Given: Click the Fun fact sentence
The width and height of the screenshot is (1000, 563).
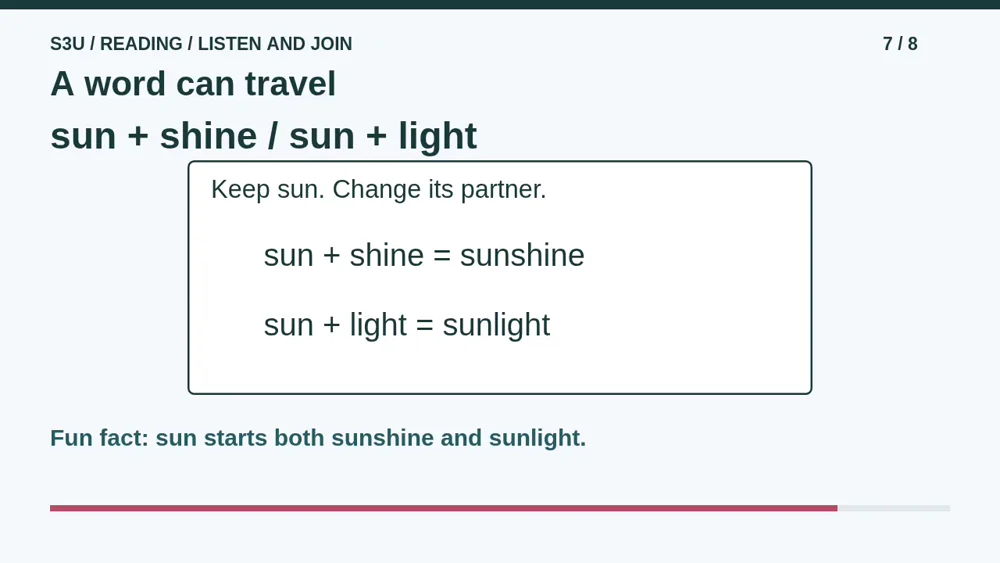Looking at the screenshot, I should (318, 438).
